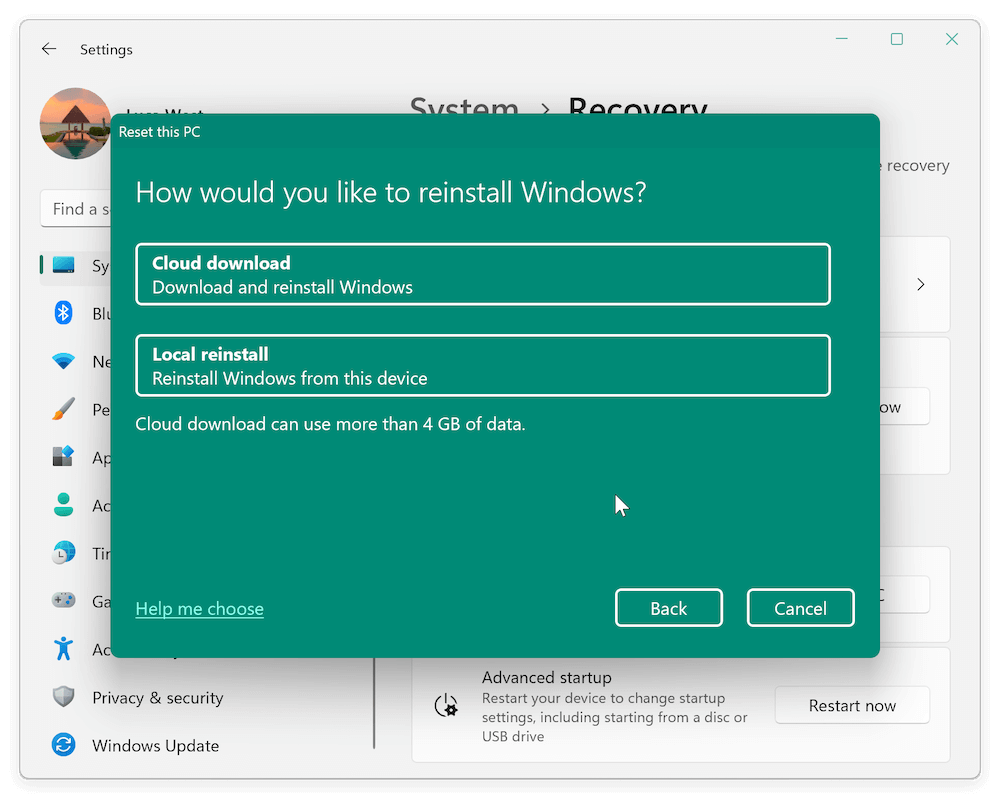Cancel the Reset this PC dialog

tap(800, 607)
